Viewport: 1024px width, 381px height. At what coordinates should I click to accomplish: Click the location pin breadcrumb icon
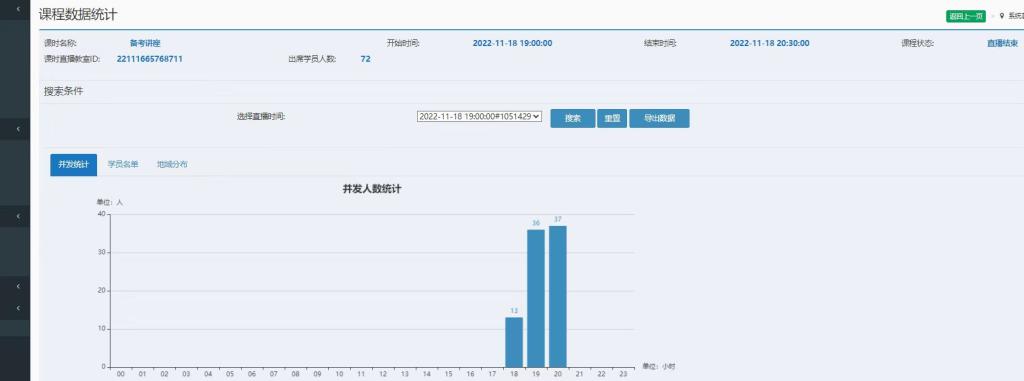pyautogui.click(x=1002, y=16)
